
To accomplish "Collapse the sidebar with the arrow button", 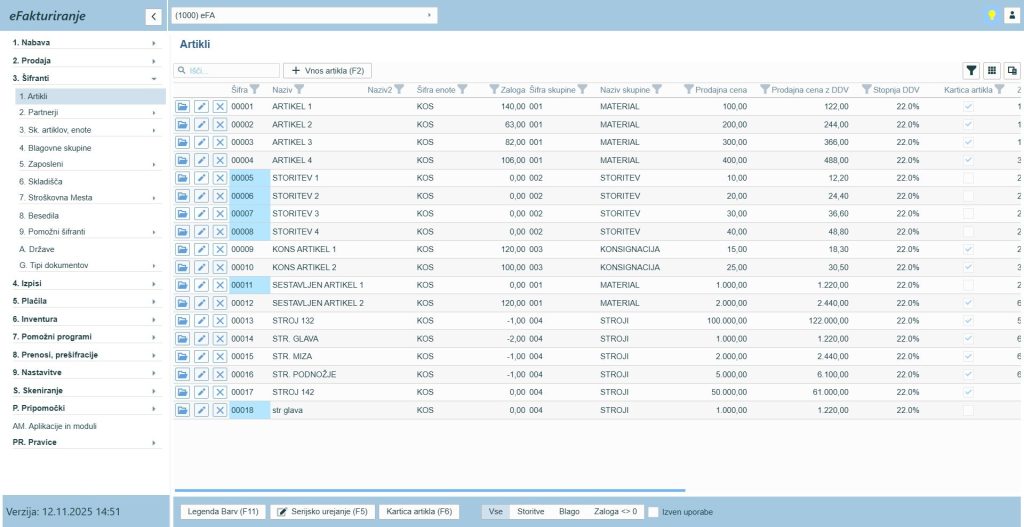I will 153,16.
